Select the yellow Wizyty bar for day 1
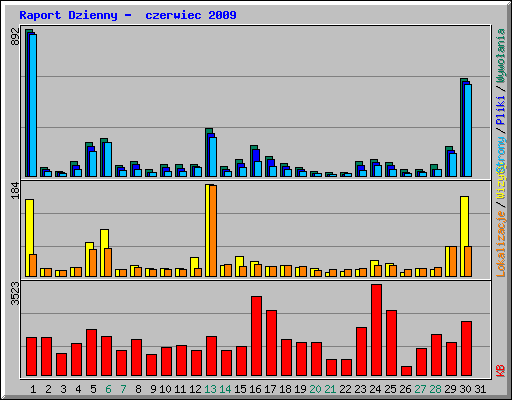Screen dimensions: 512x400 click(x=29, y=238)
